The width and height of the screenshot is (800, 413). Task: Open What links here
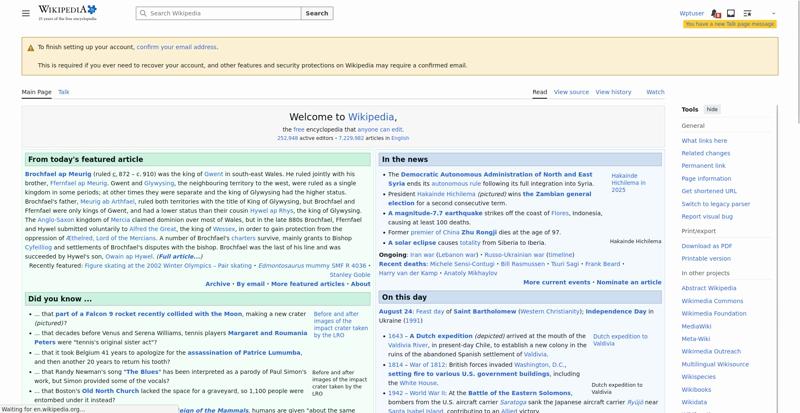[704, 140]
